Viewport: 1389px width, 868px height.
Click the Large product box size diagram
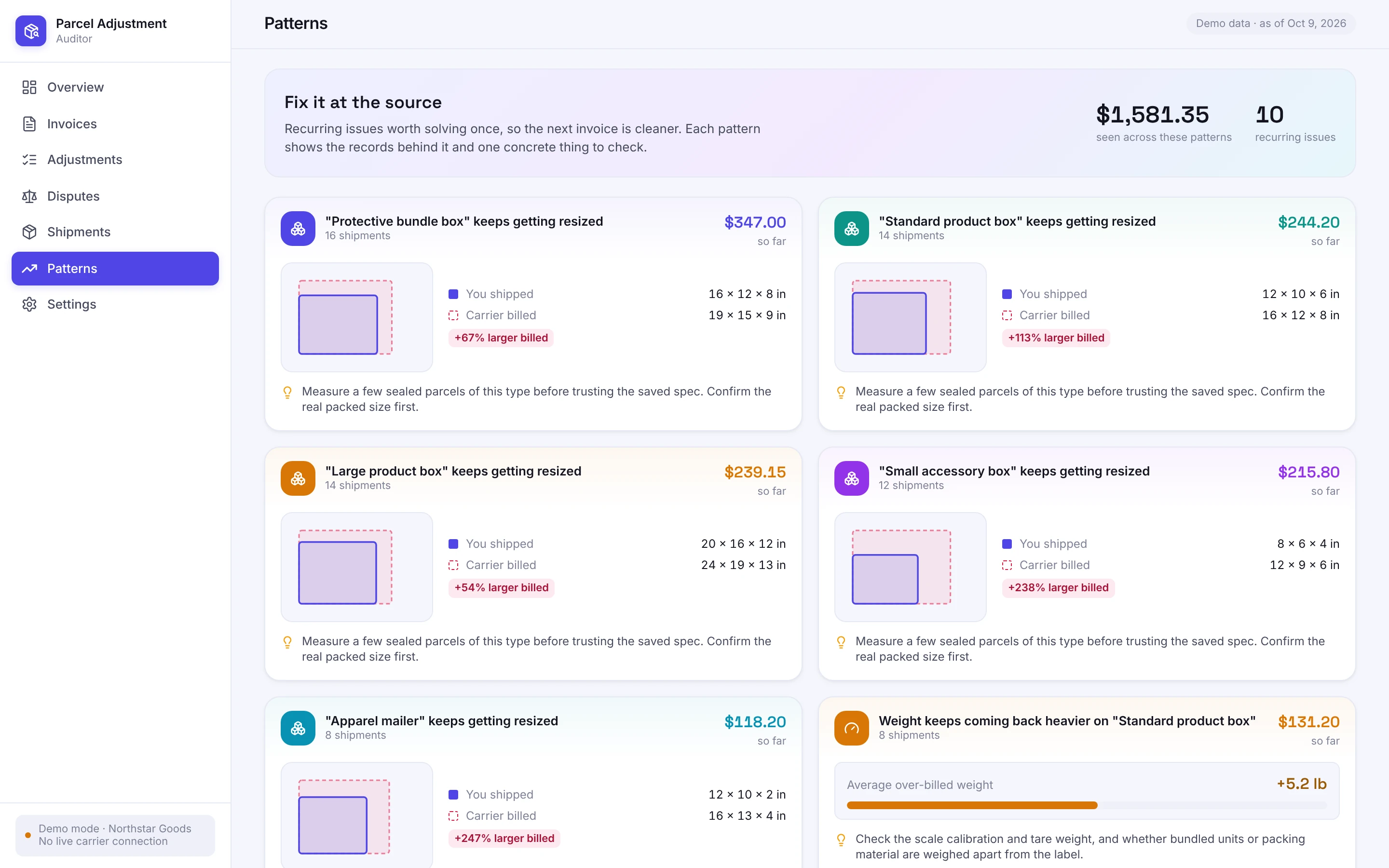356,567
